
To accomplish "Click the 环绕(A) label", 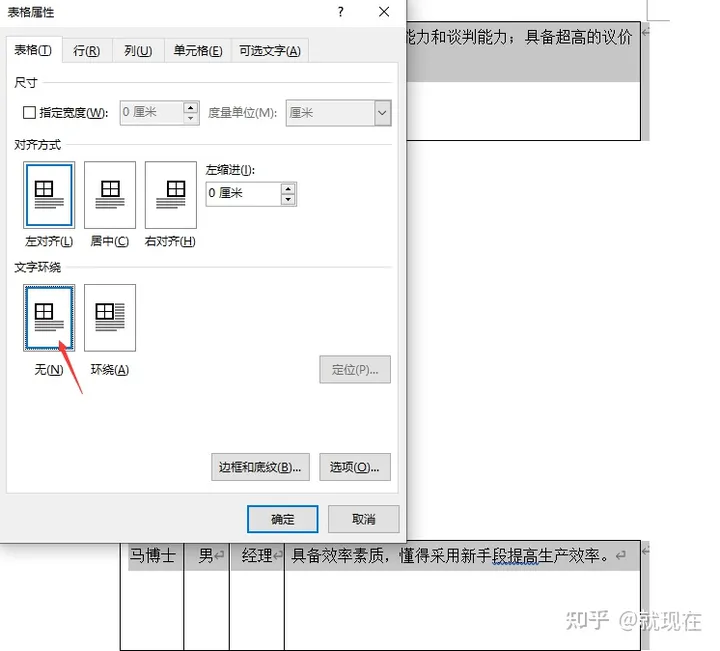I will point(110,370).
